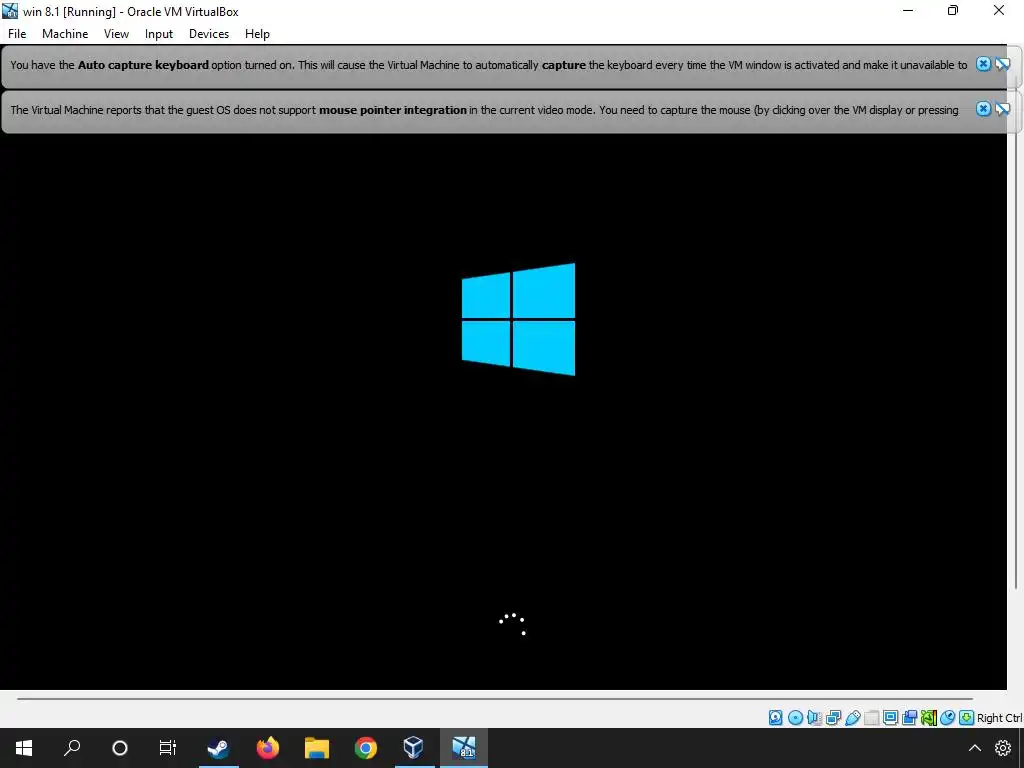Click the hard disk activity status icon
The image size is (1024, 768).
click(775, 718)
